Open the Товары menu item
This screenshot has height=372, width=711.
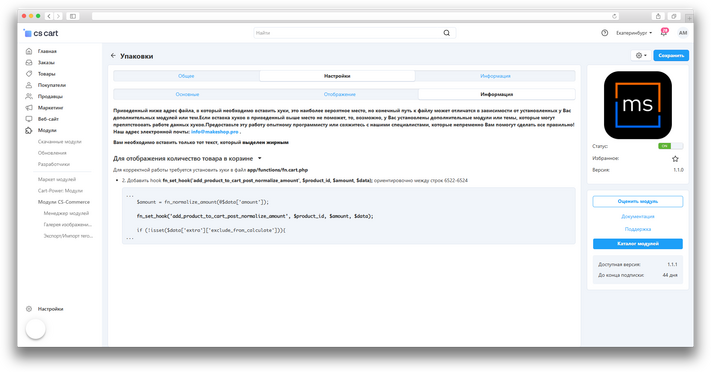click(x=46, y=73)
